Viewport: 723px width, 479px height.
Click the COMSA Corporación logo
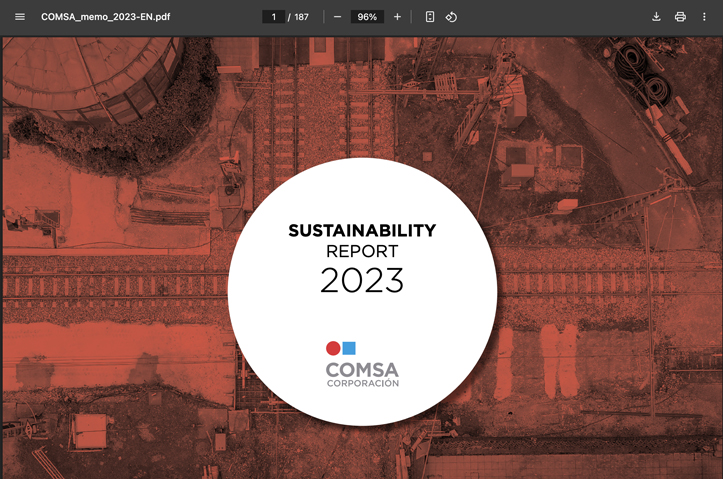(362, 364)
